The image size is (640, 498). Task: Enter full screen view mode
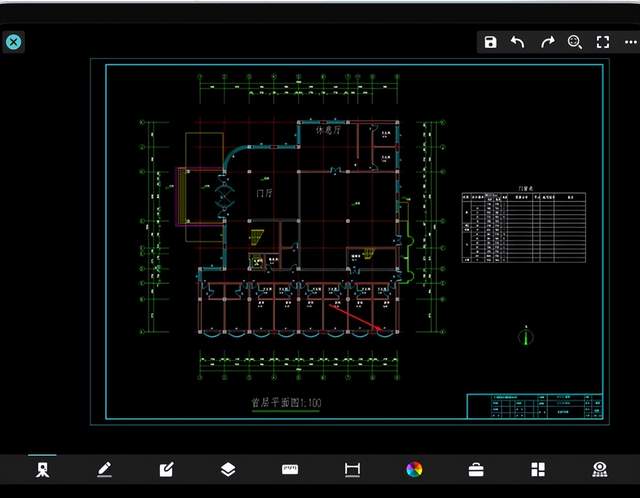(603, 42)
